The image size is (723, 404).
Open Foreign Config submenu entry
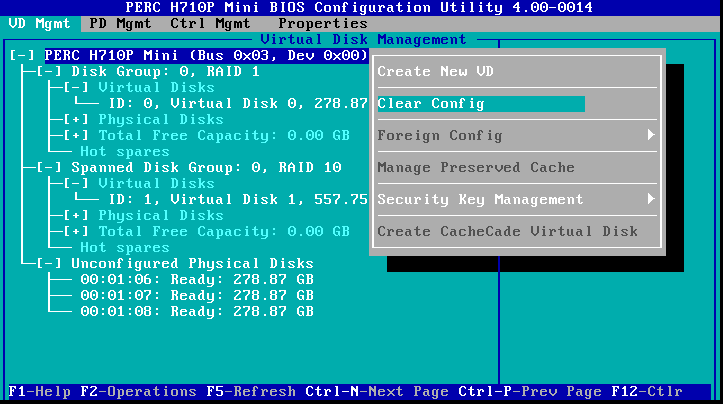point(517,136)
